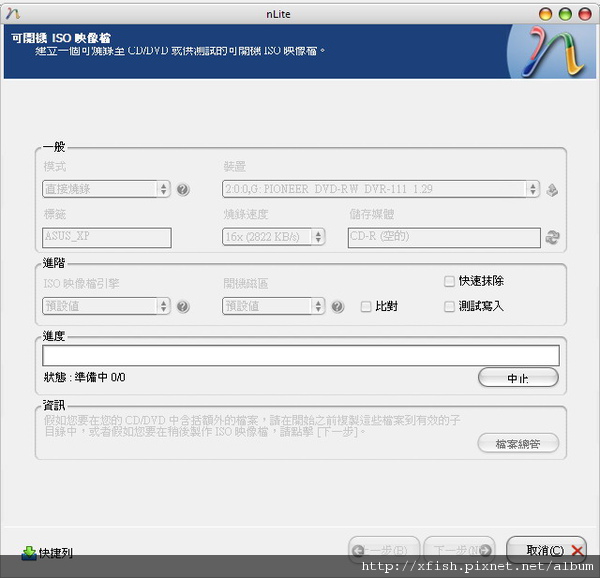600x578 pixels.
Task: Open the 燒錄速度 dropdown showing 16x
Action: coord(273,237)
